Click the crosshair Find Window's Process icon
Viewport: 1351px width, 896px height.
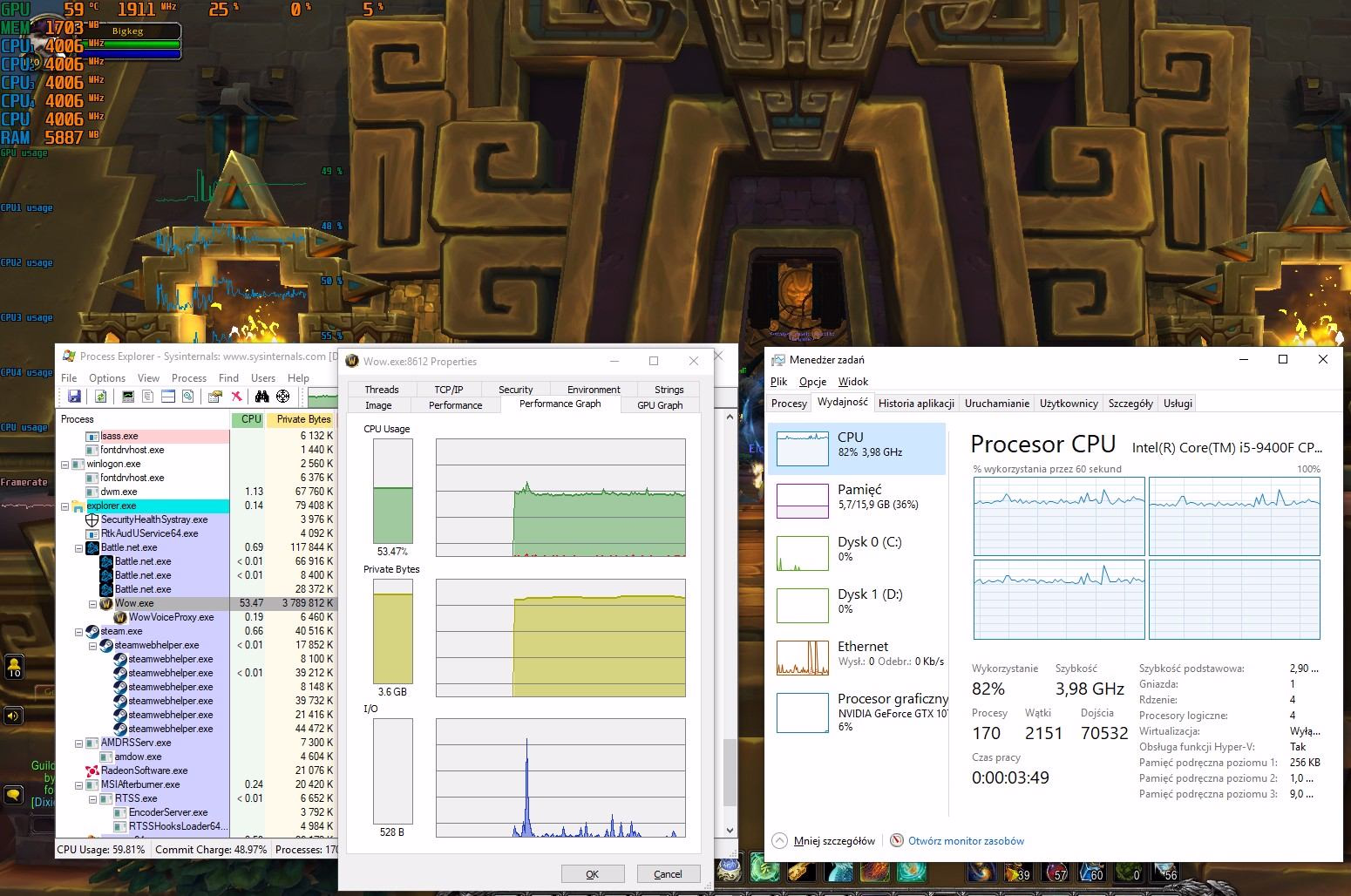282,397
